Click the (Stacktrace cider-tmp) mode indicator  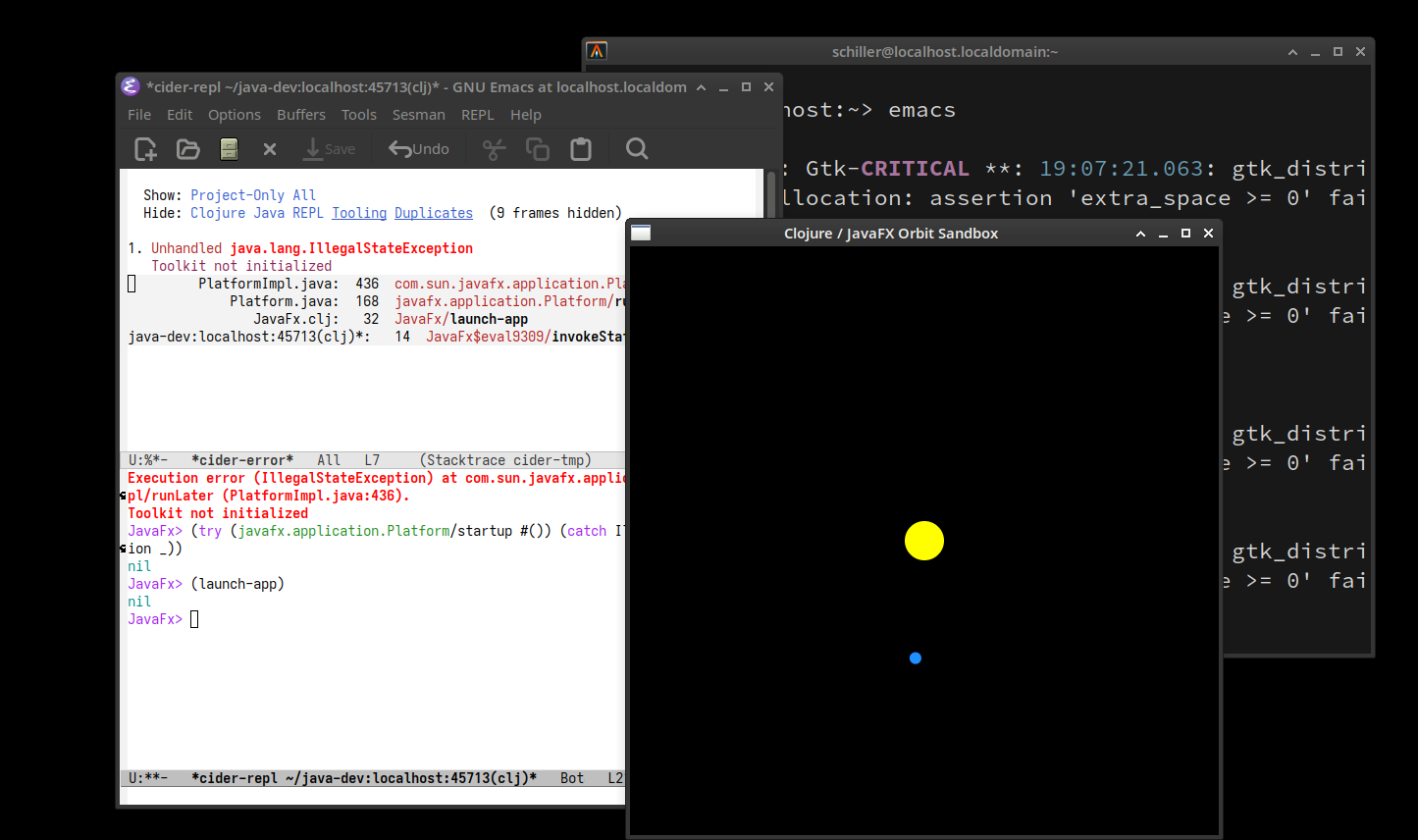[x=505, y=460]
